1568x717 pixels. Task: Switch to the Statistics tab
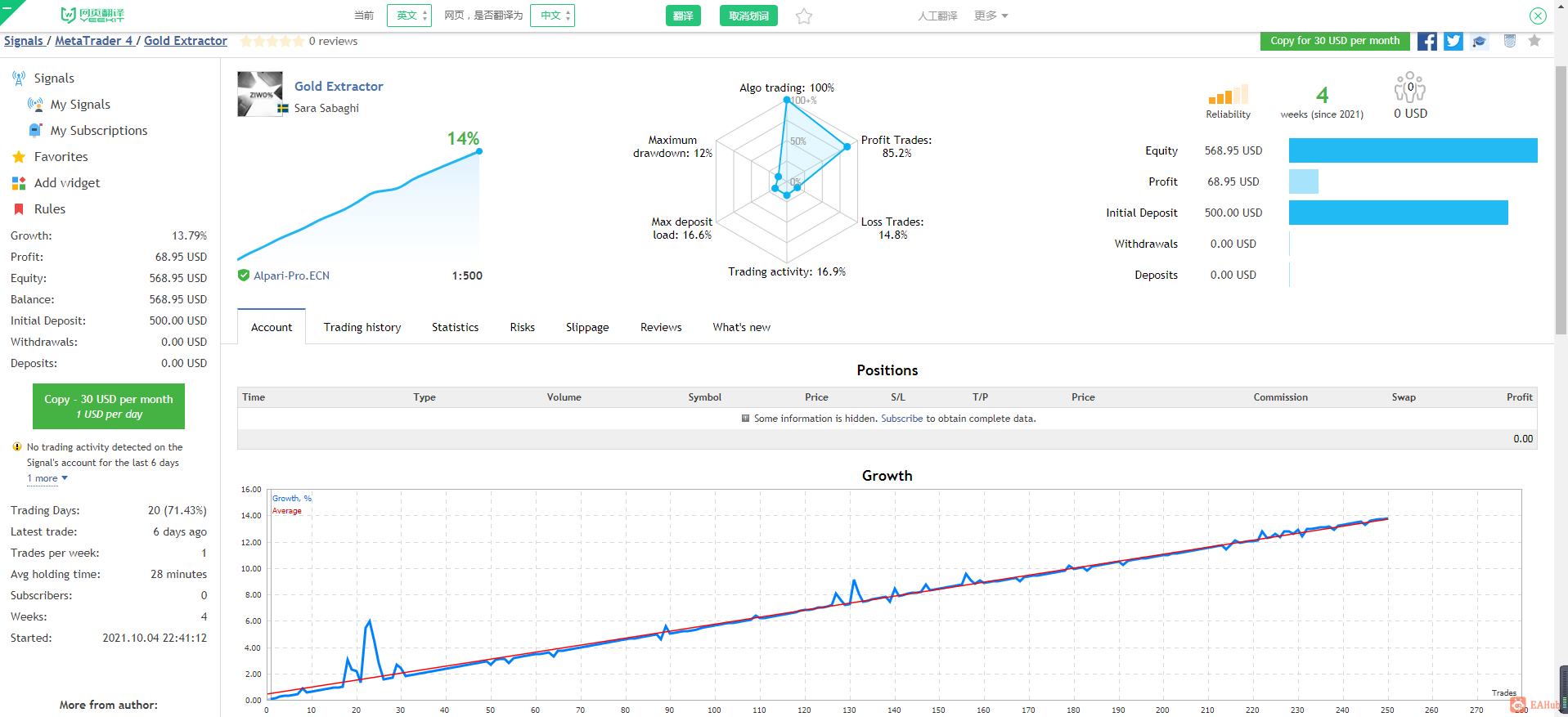[455, 327]
